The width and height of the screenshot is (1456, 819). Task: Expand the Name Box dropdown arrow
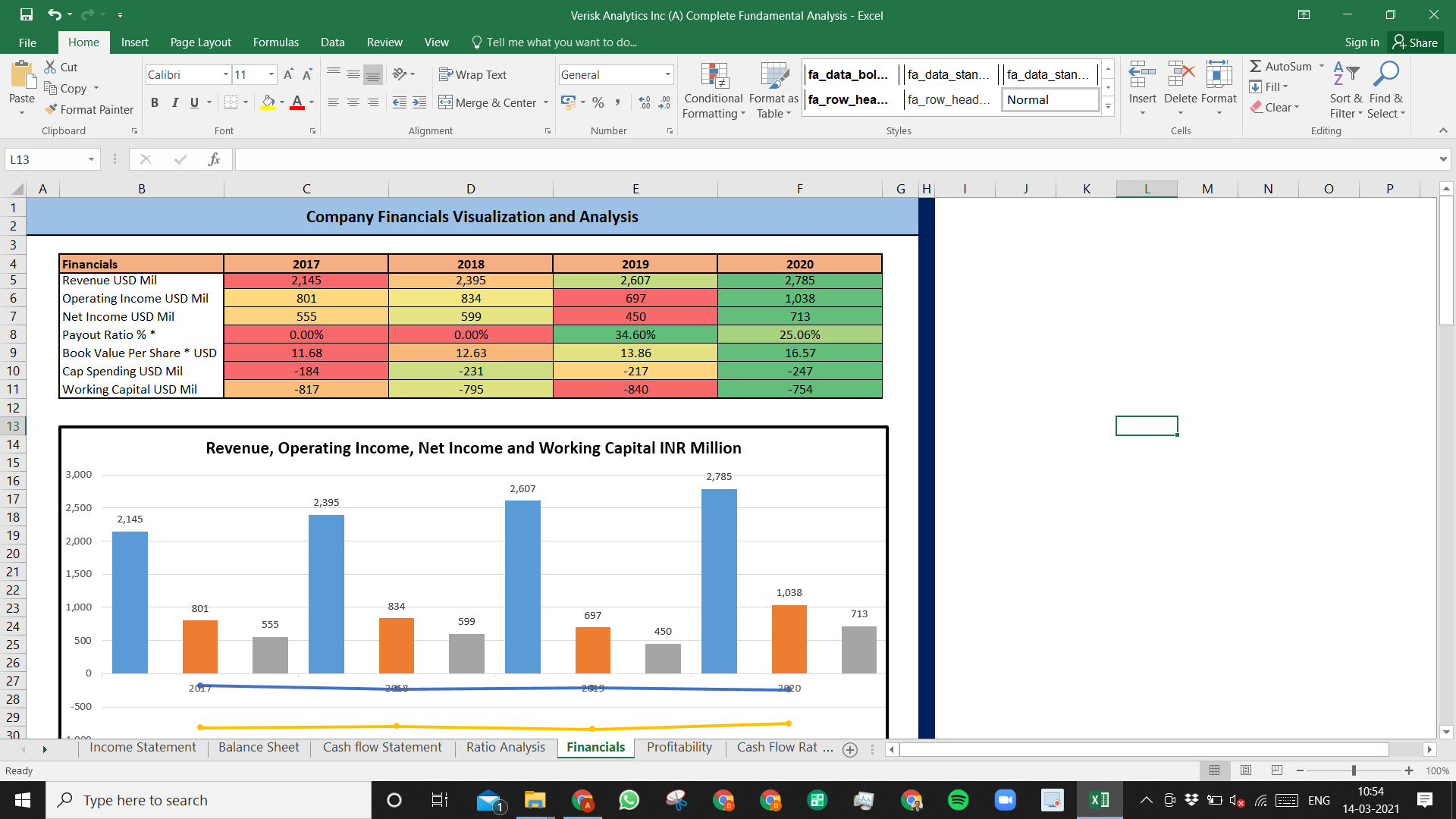tap(91, 159)
